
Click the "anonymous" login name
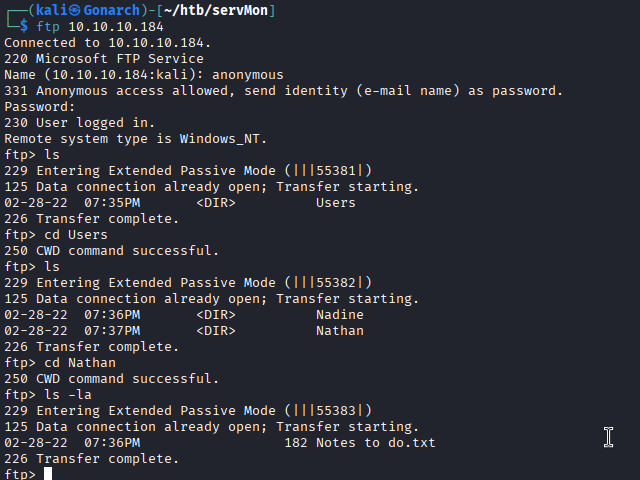point(247,74)
